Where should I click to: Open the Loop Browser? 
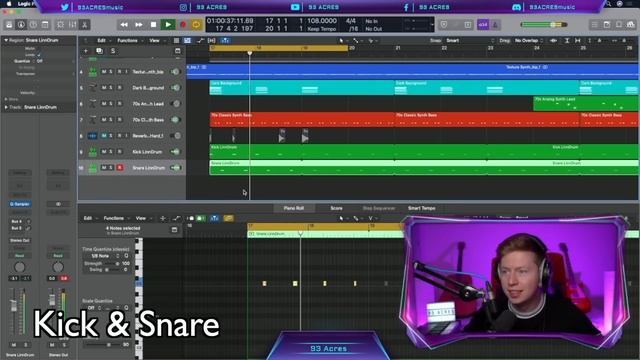[x=619, y=25]
